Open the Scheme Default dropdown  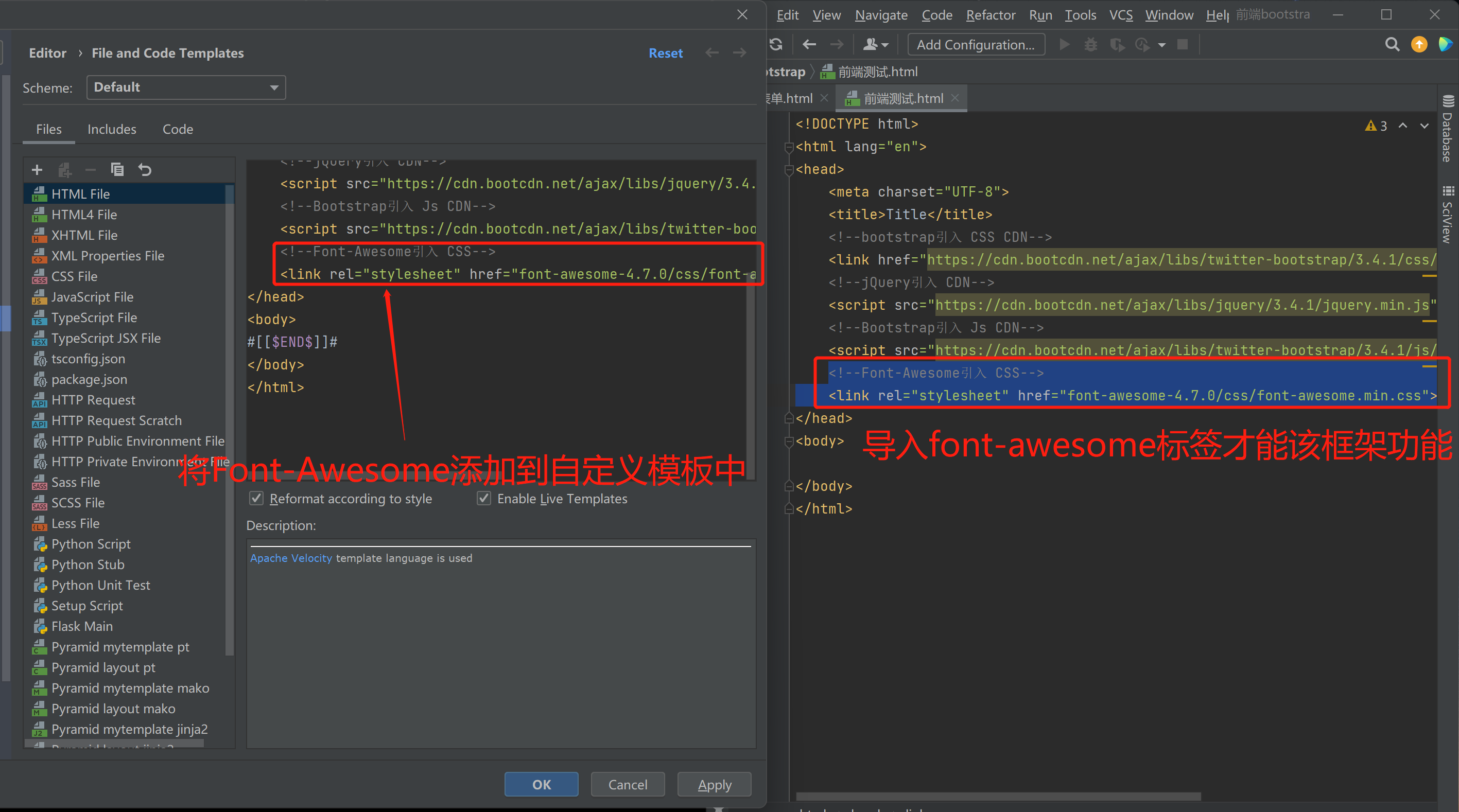(186, 88)
